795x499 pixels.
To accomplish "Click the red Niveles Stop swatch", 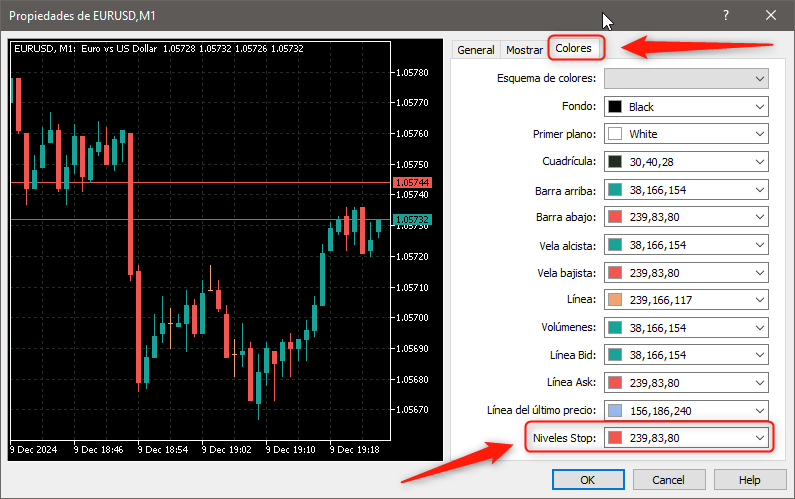I will [x=615, y=438].
